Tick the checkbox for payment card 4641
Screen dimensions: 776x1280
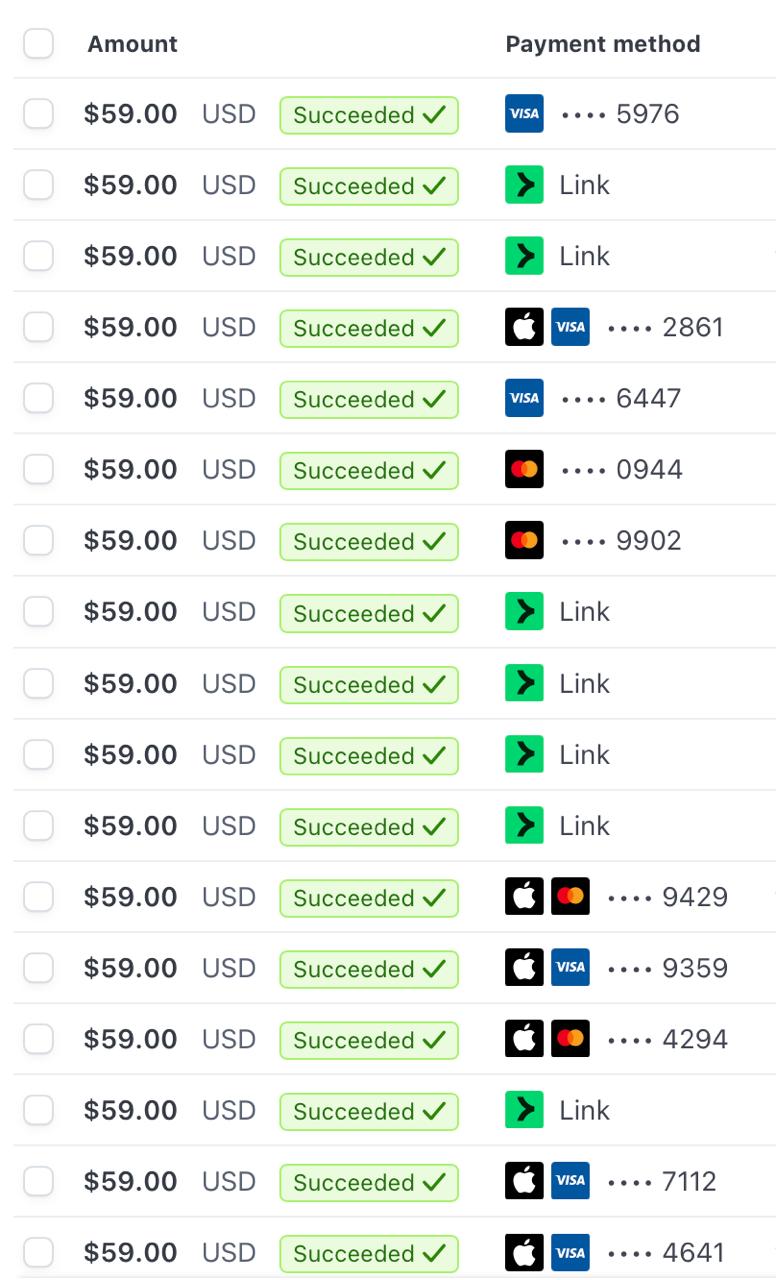click(38, 1252)
